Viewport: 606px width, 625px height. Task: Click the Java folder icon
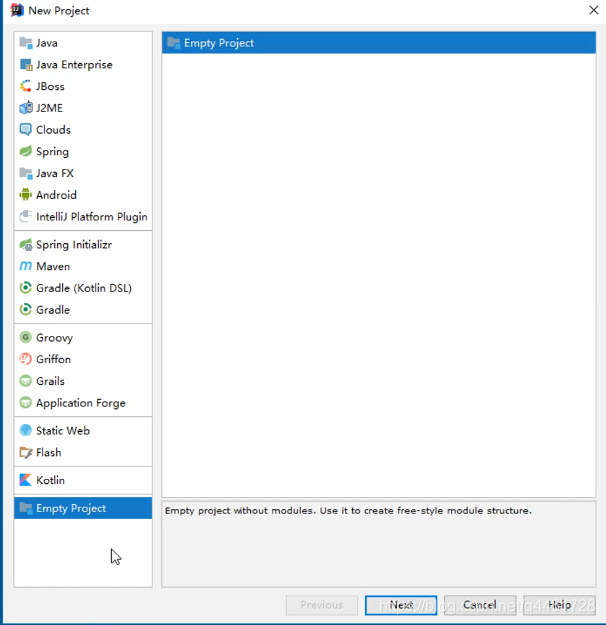coord(26,43)
